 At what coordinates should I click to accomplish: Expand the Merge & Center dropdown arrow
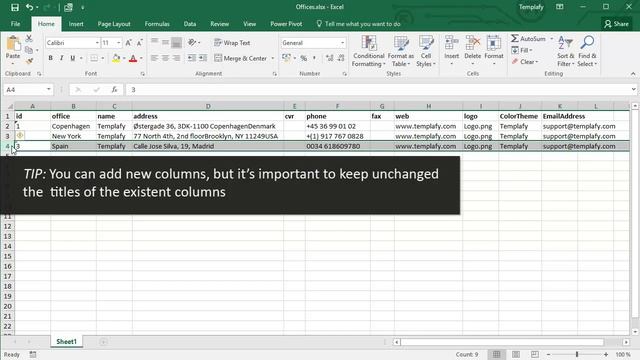point(273,58)
